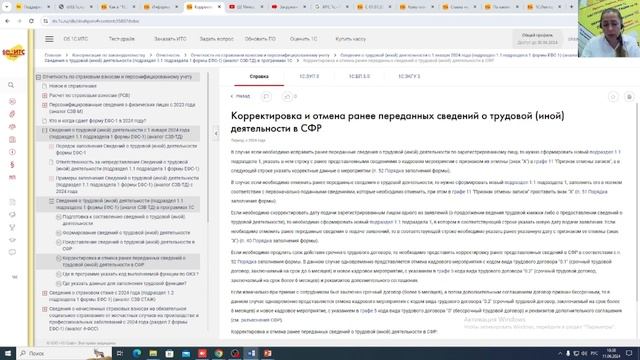Open Chrome from the taskbar
The height and width of the screenshot is (360, 640).
[219, 353]
